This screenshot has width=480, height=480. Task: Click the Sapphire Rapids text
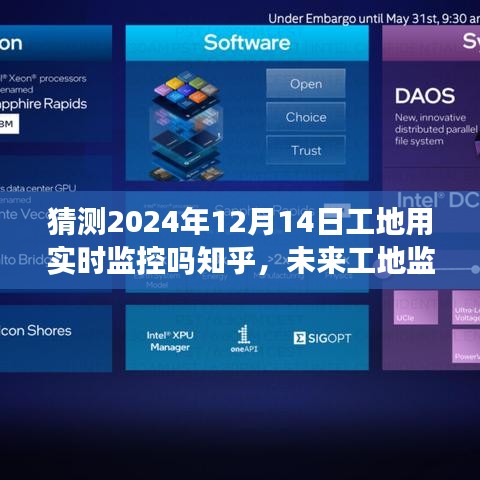(x=43, y=104)
